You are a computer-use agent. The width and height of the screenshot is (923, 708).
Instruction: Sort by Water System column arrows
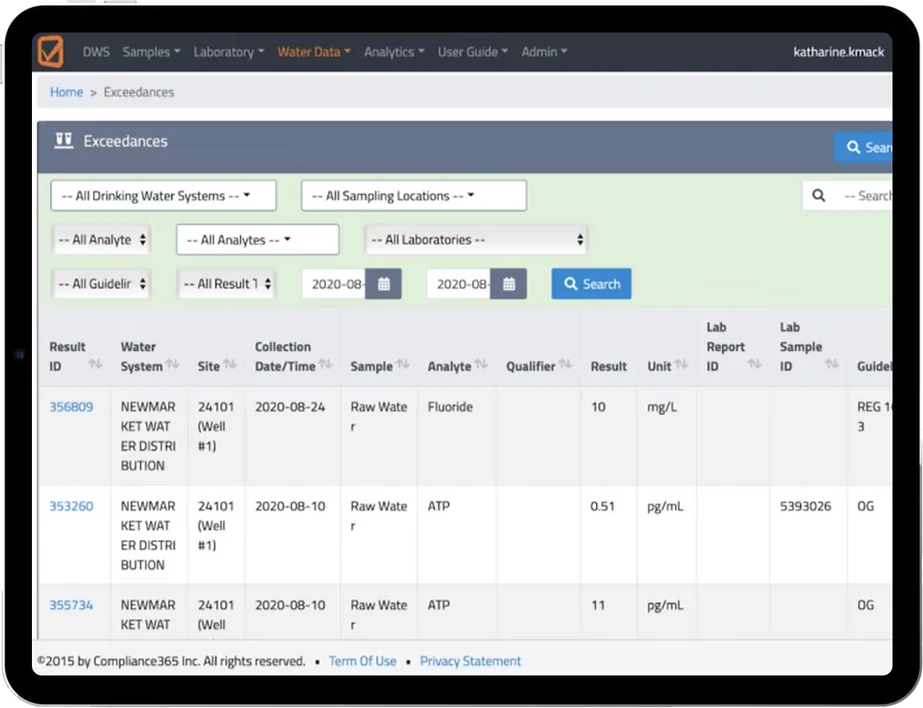pos(172,364)
